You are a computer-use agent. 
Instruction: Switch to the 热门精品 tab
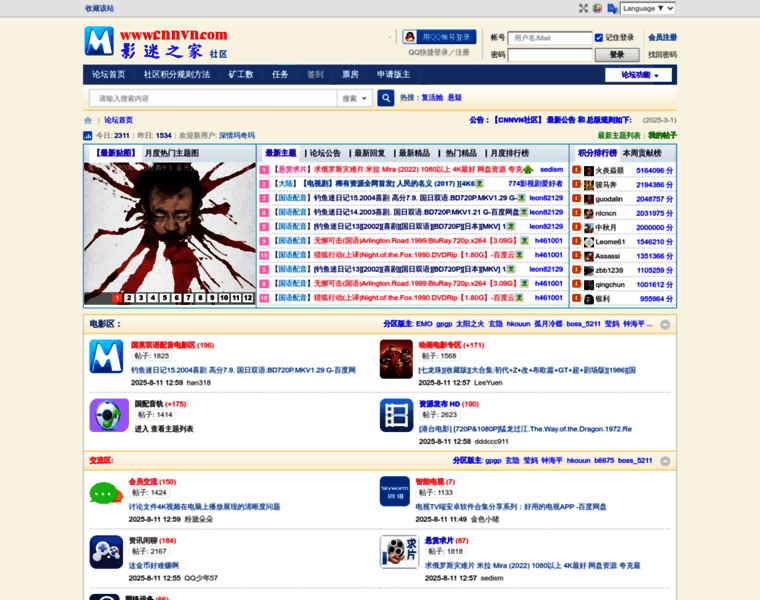coord(461,153)
